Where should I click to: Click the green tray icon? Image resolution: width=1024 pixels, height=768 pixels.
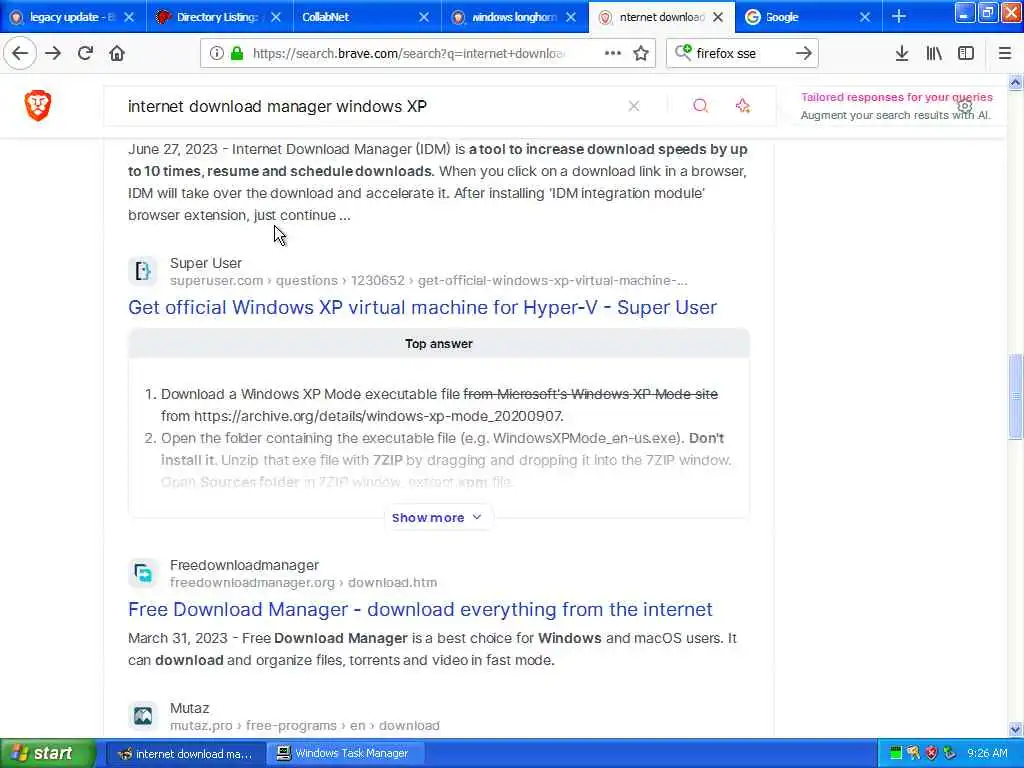895,754
